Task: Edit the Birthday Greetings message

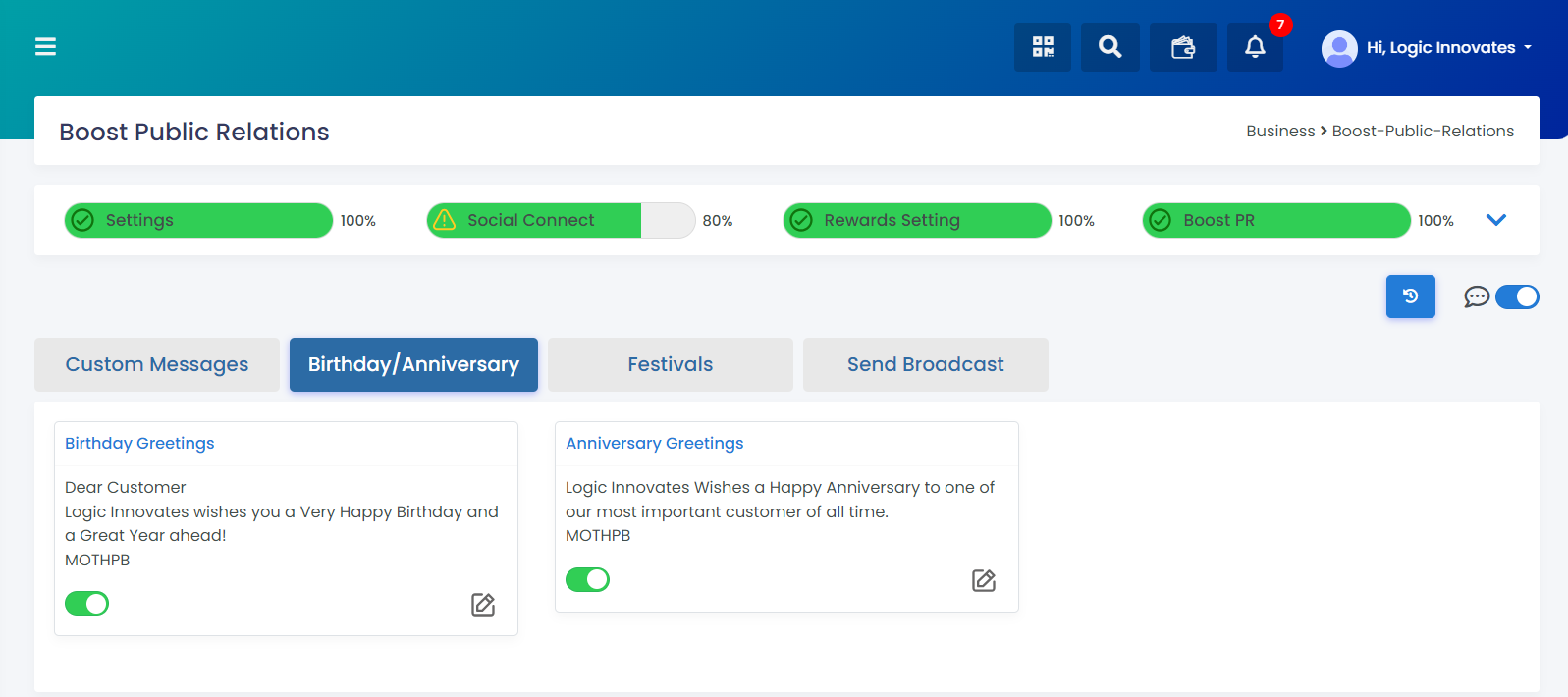Action: coord(483,605)
